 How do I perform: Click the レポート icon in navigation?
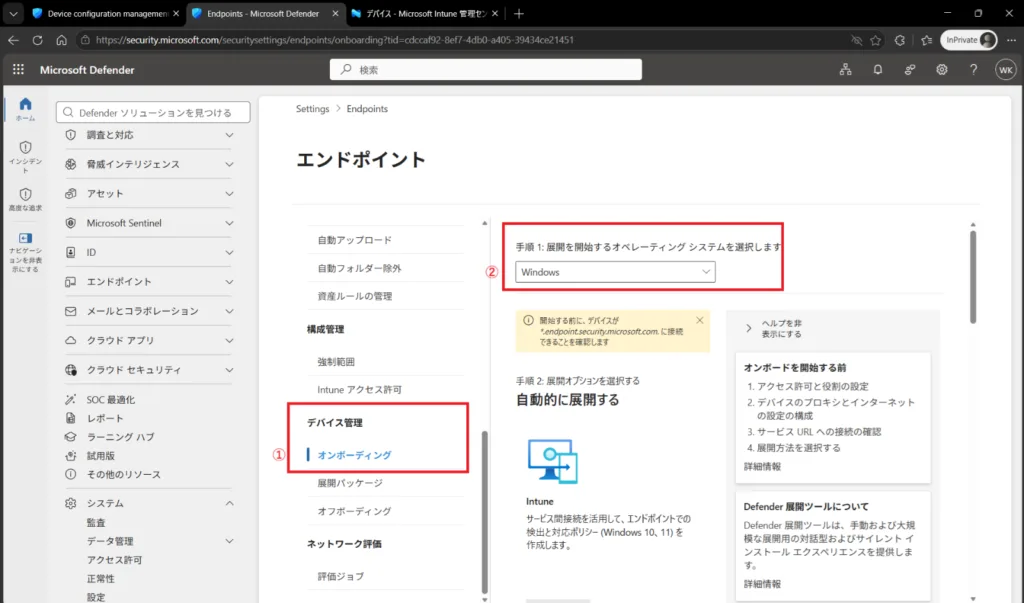point(71,418)
